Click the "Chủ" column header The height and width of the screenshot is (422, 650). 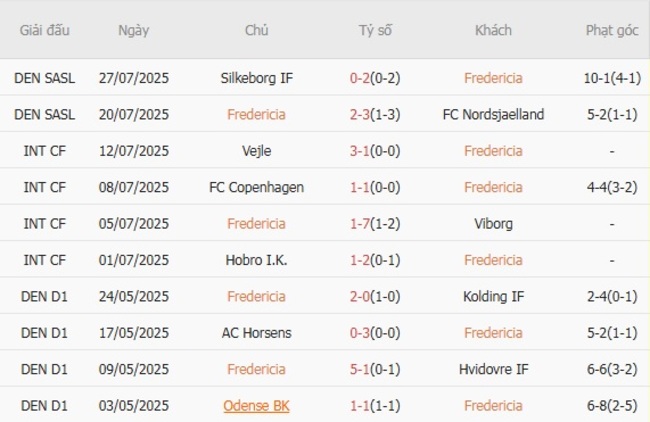click(256, 30)
